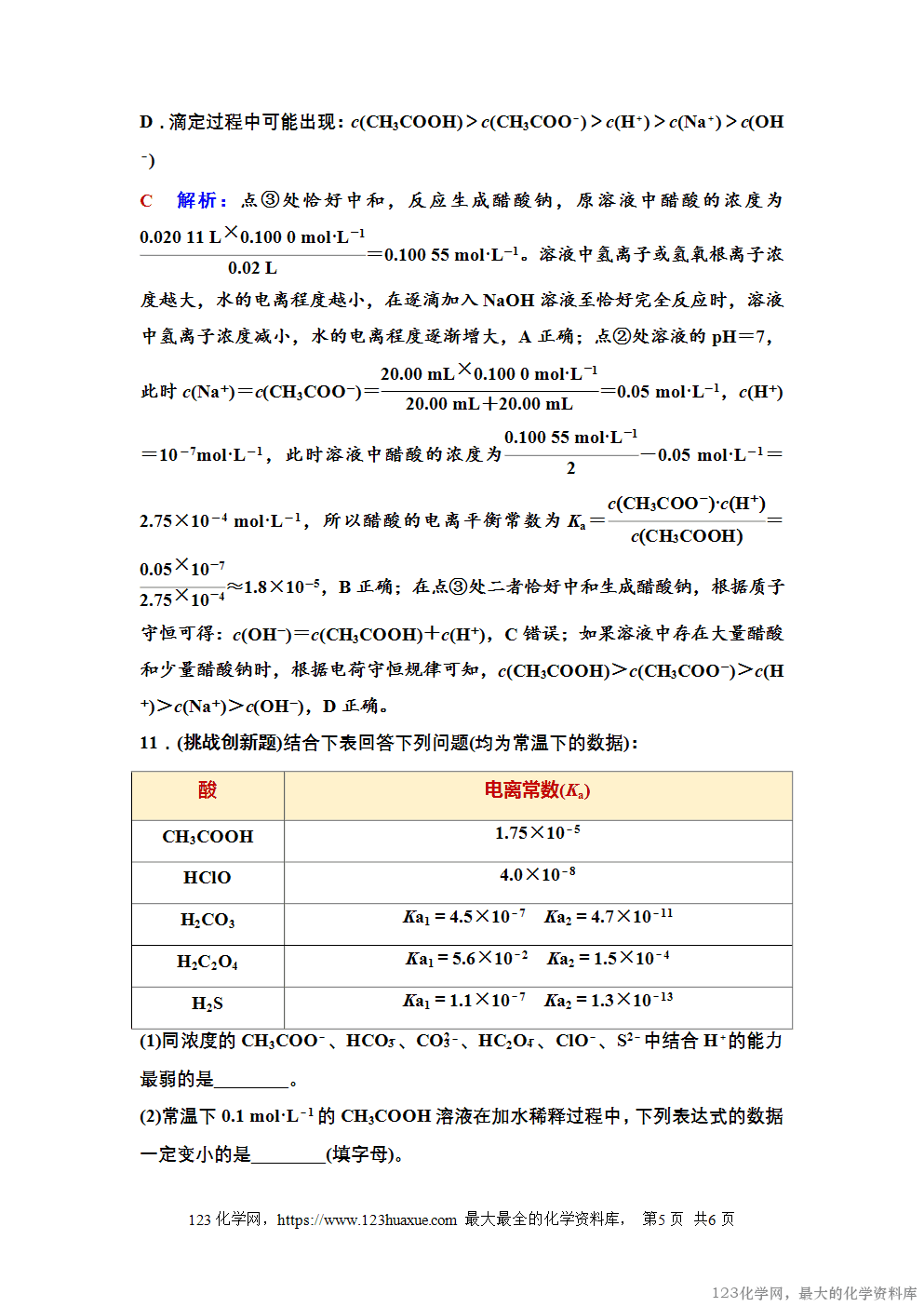Viewport: 924px width, 1307px height.
Task: Select the H2CO3 cell in the acid column
Action: pyautogui.click(x=208, y=921)
